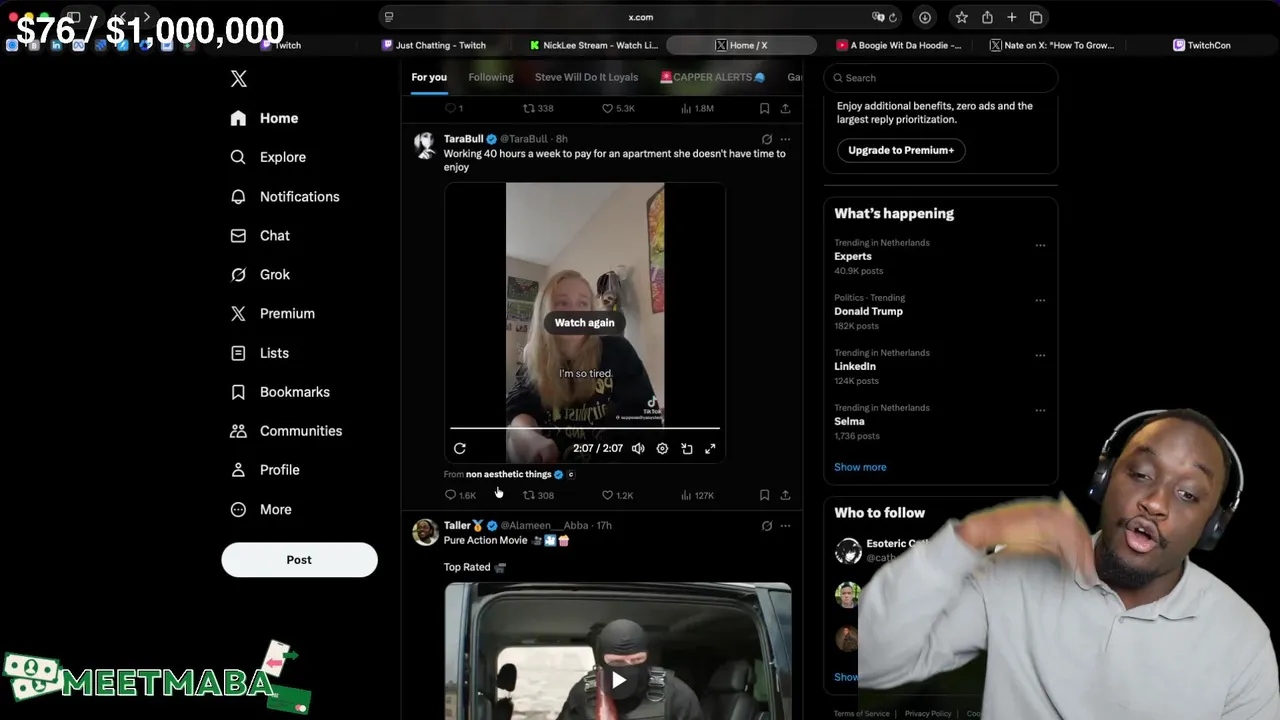This screenshot has width=1280, height=720.
Task: Open the CAPPER ALERTS tab
Action: tap(713, 77)
